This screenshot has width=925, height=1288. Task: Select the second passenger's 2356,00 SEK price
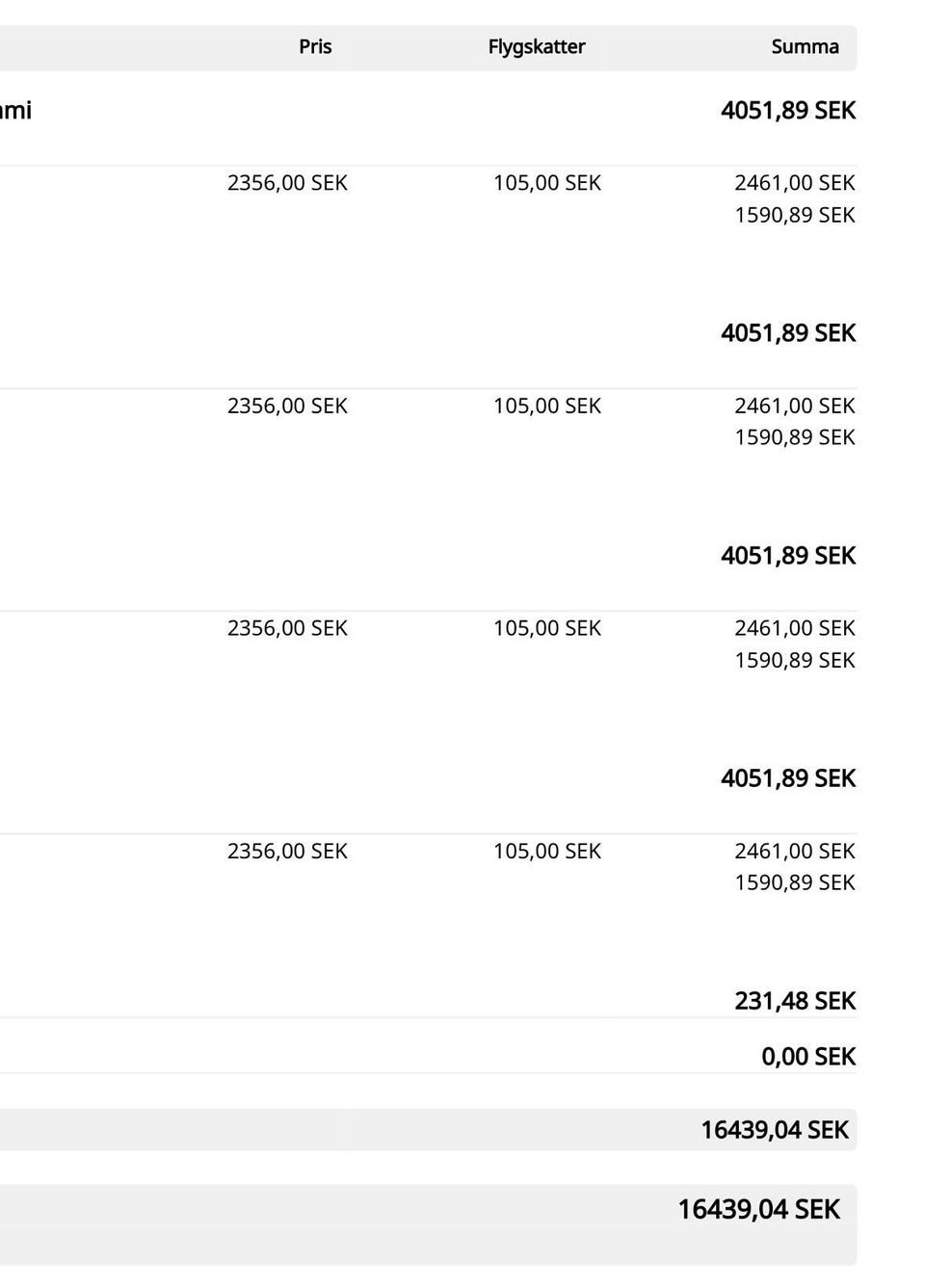coord(287,407)
